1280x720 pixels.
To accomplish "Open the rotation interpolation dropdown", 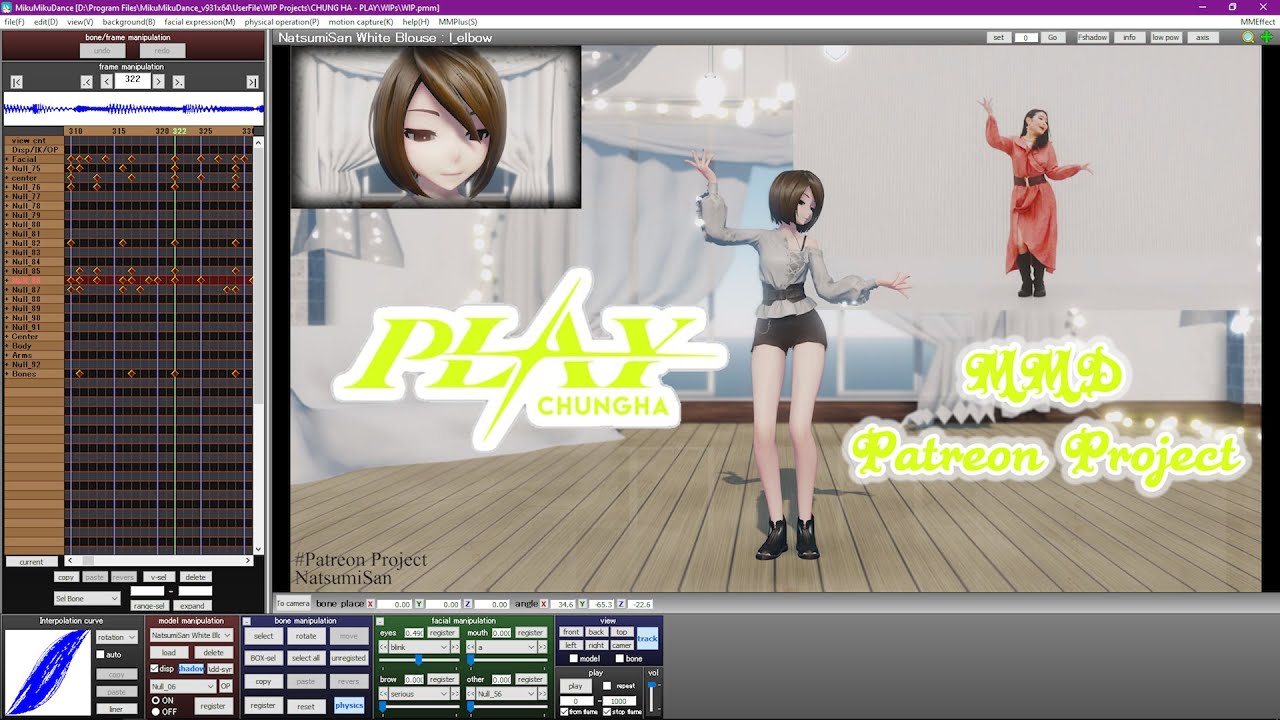I will coord(116,637).
